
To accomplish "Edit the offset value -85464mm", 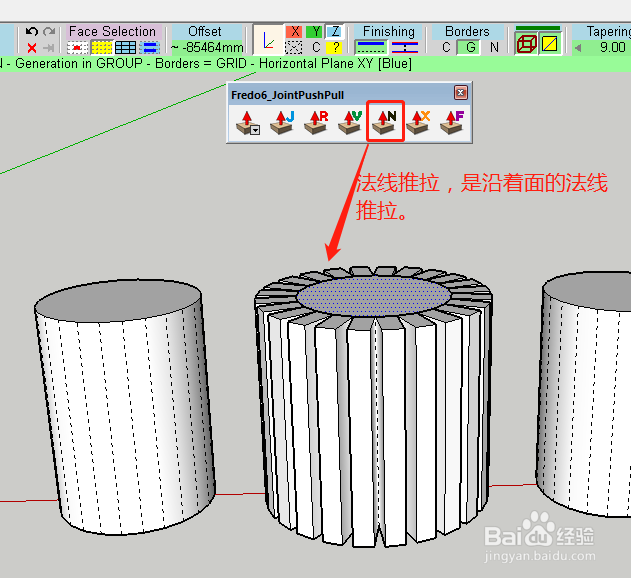I will pos(208,47).
